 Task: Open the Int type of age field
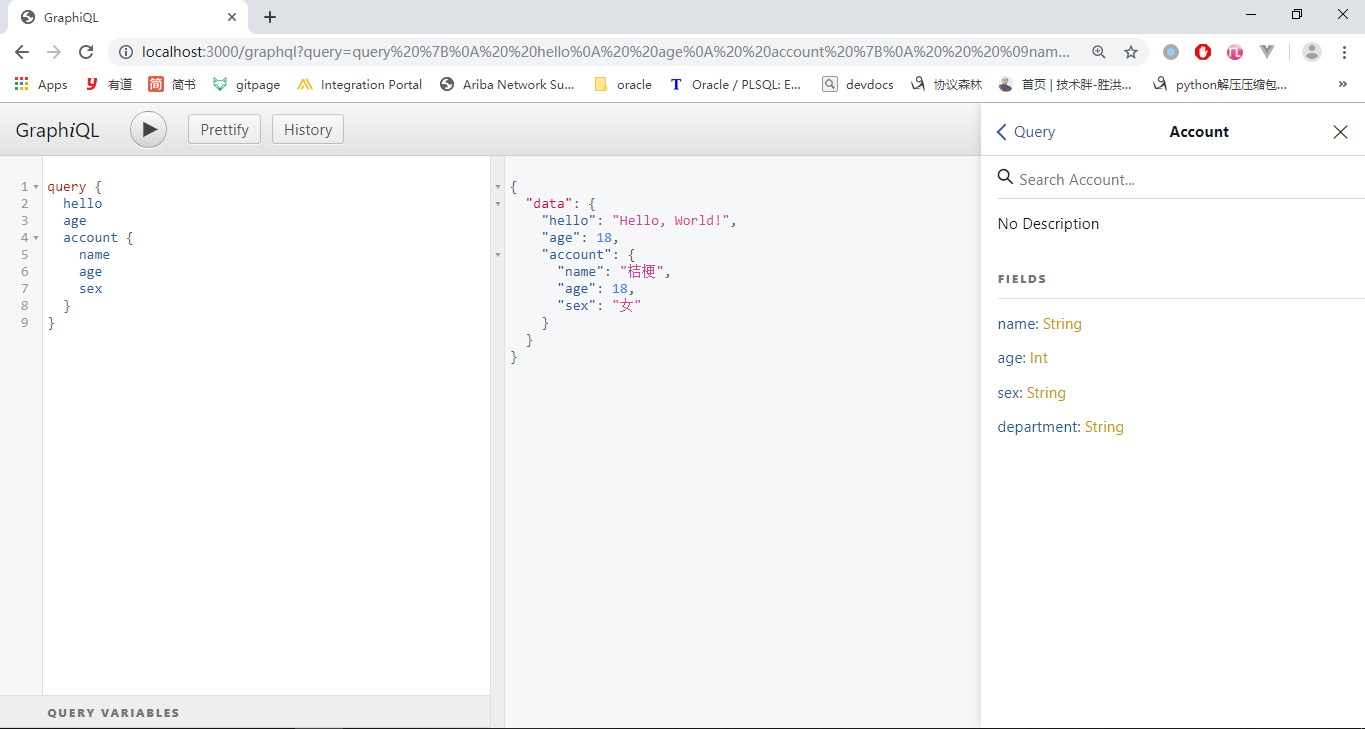point(1039,358)
